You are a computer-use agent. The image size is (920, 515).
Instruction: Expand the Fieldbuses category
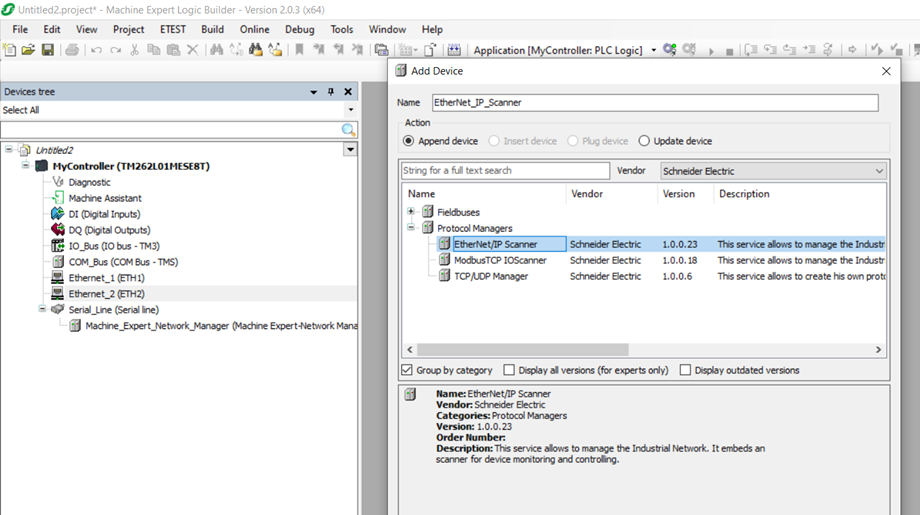tap(411, 211)
